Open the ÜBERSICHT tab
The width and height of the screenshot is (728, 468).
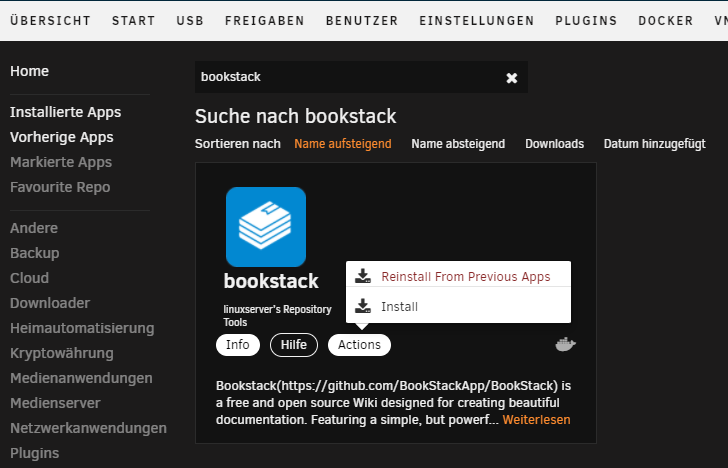[x=50, y=21]
